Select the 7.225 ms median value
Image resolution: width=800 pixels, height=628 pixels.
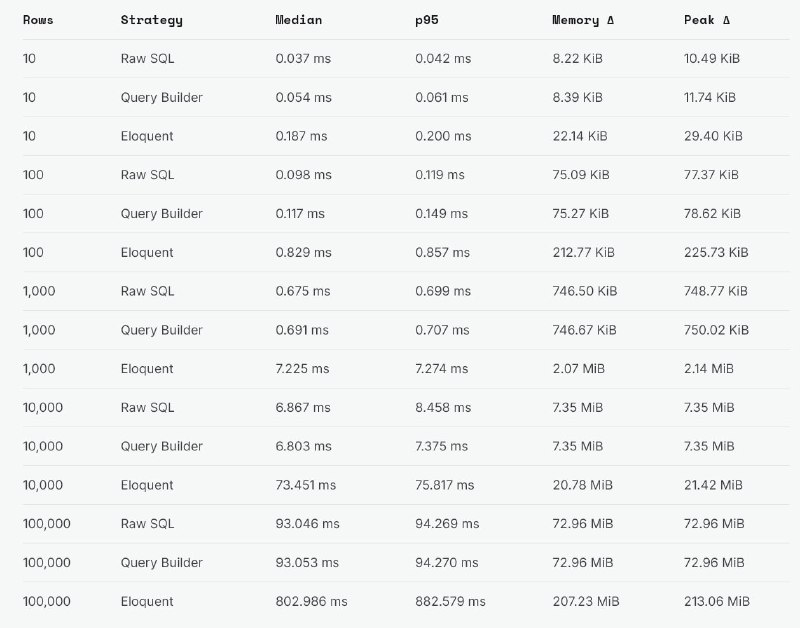(x=302, y=369)
